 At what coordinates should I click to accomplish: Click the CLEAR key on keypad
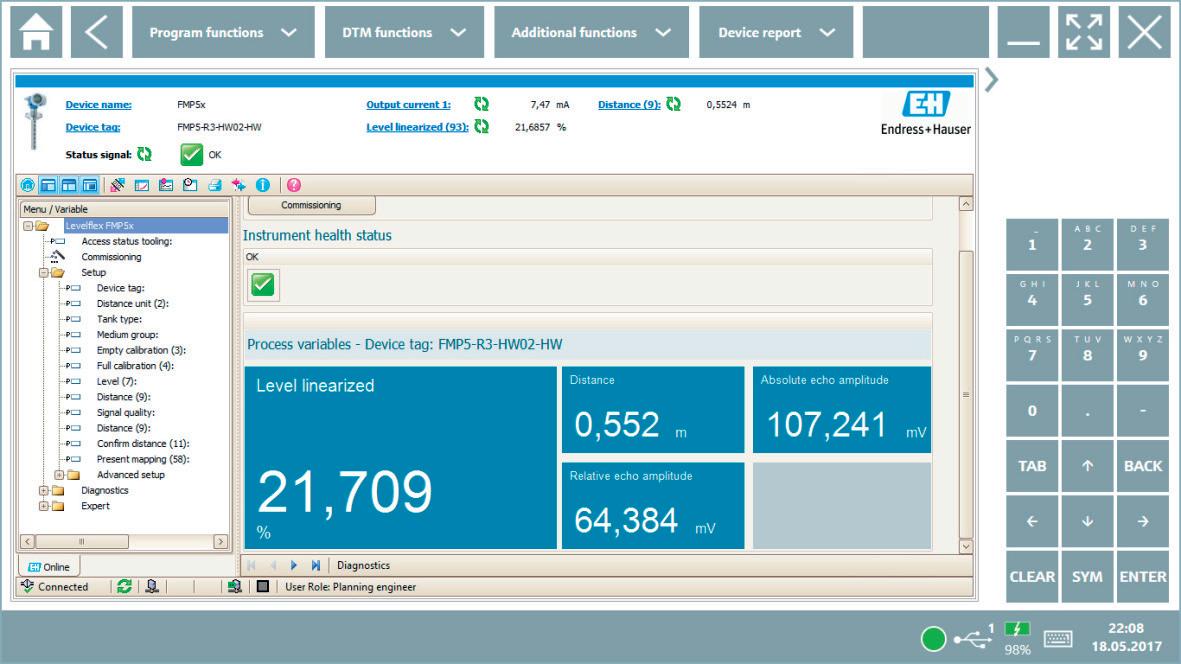(1032, 577)
